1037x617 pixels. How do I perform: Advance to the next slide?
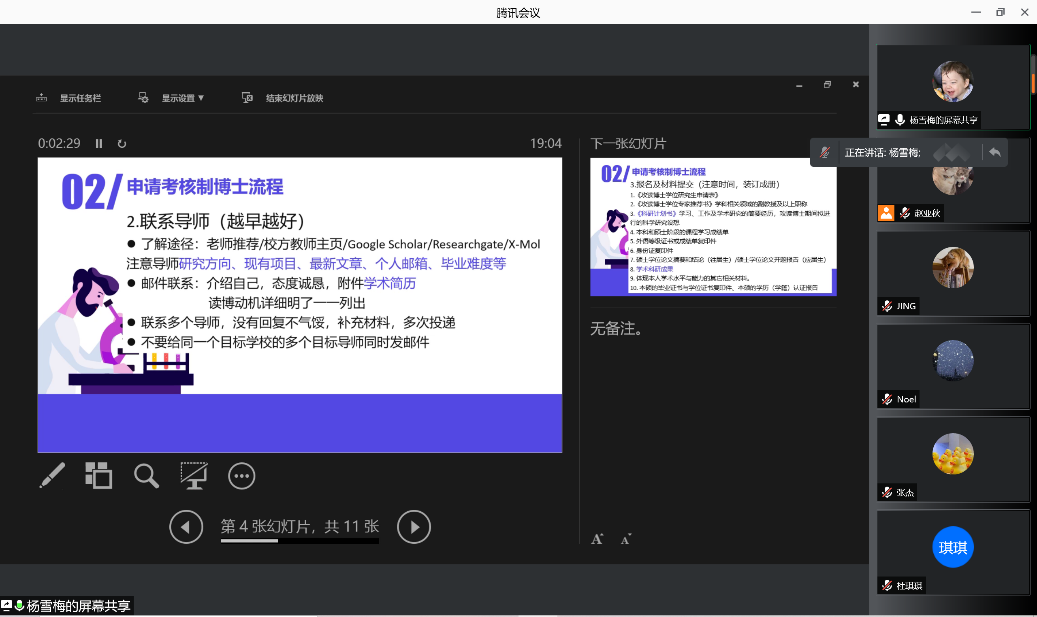click(414, 526)
